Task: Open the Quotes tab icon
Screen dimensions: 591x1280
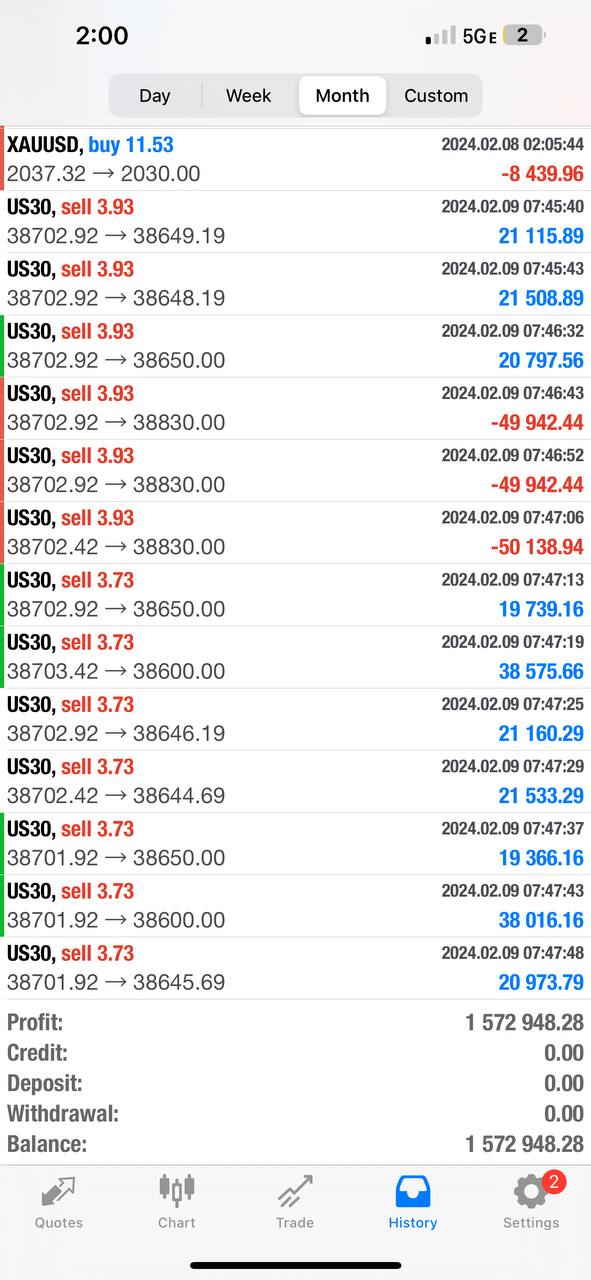Action: 58,1190
